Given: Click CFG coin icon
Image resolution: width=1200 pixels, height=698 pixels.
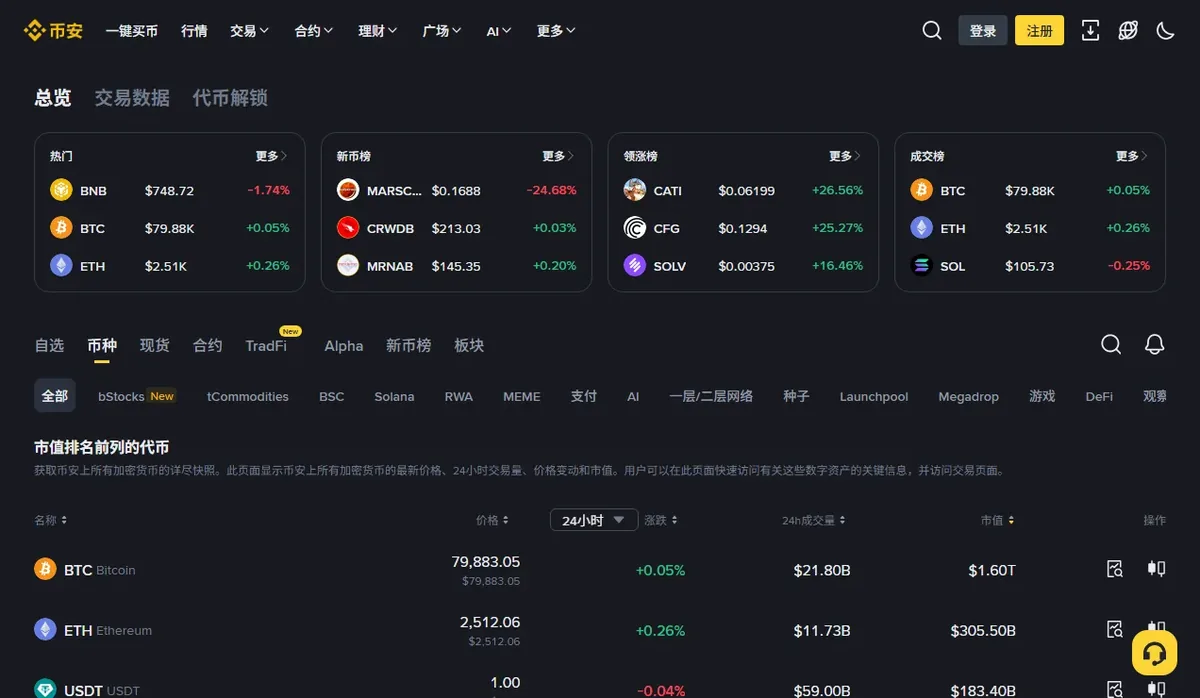Looking at the screenshot, I should 635,228.
